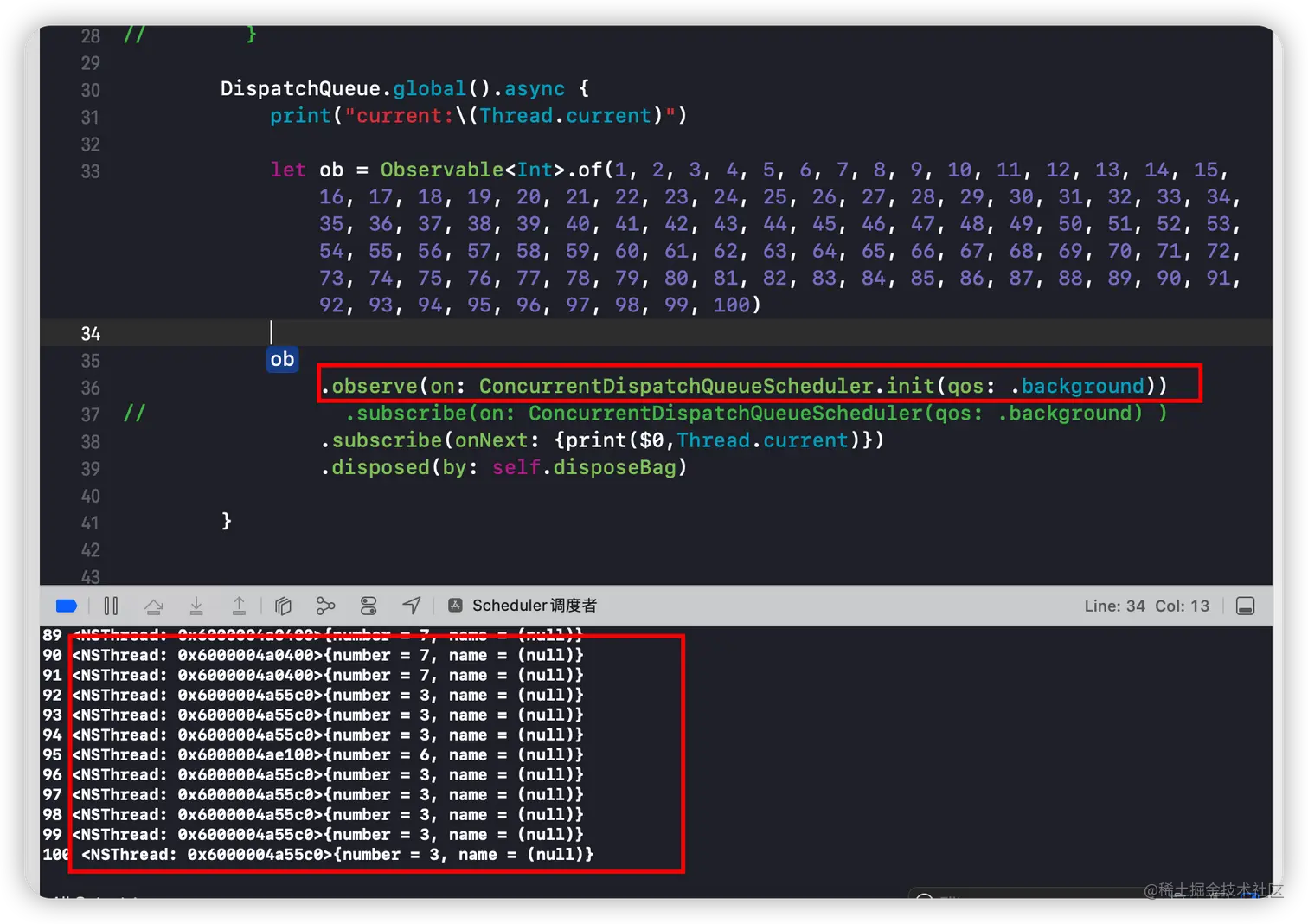Click the let keyword on line 33

click(288, 170)
